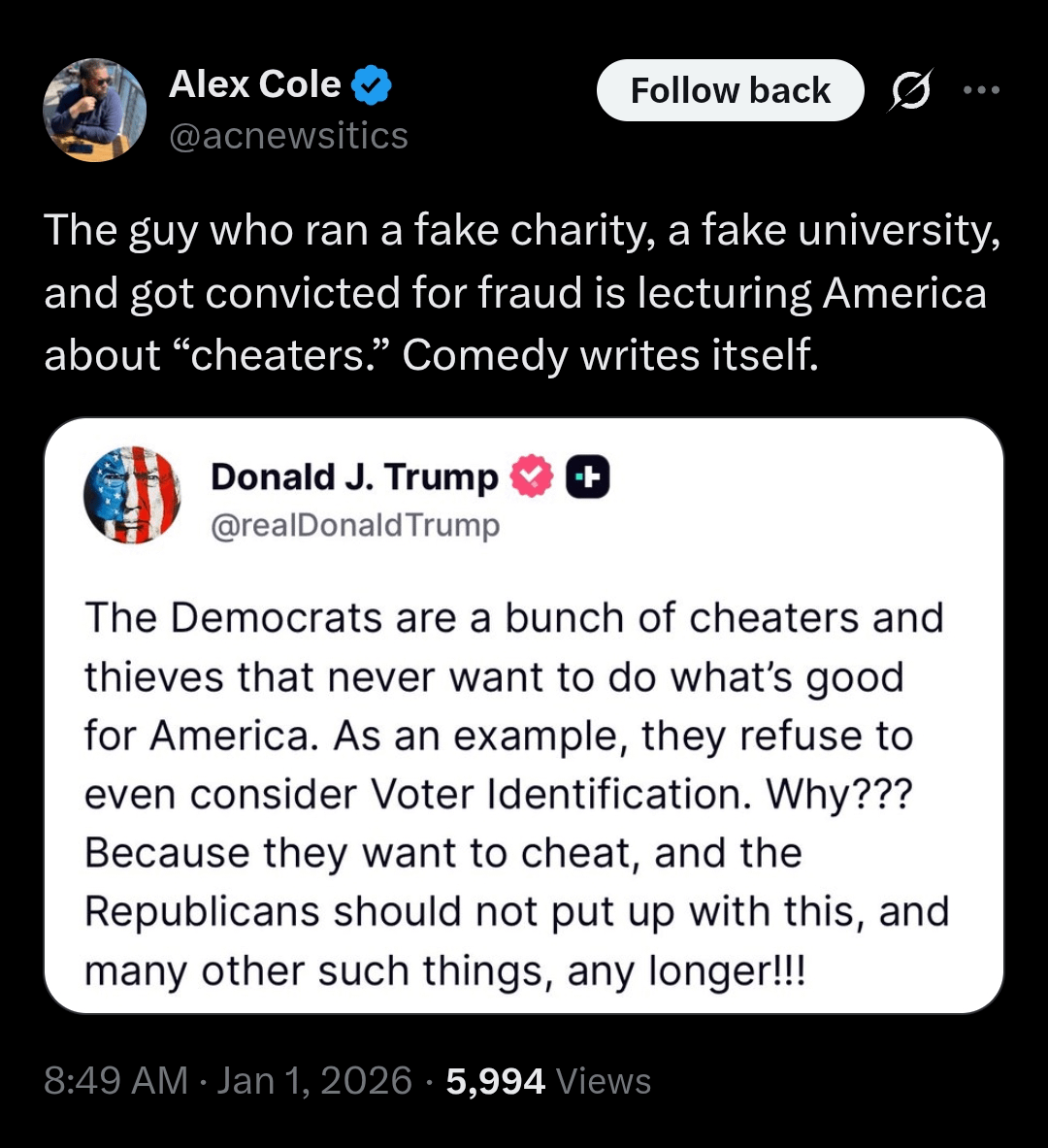Click the Views label
The height and width of the screenshot is (1148, 1048).
605,1081
